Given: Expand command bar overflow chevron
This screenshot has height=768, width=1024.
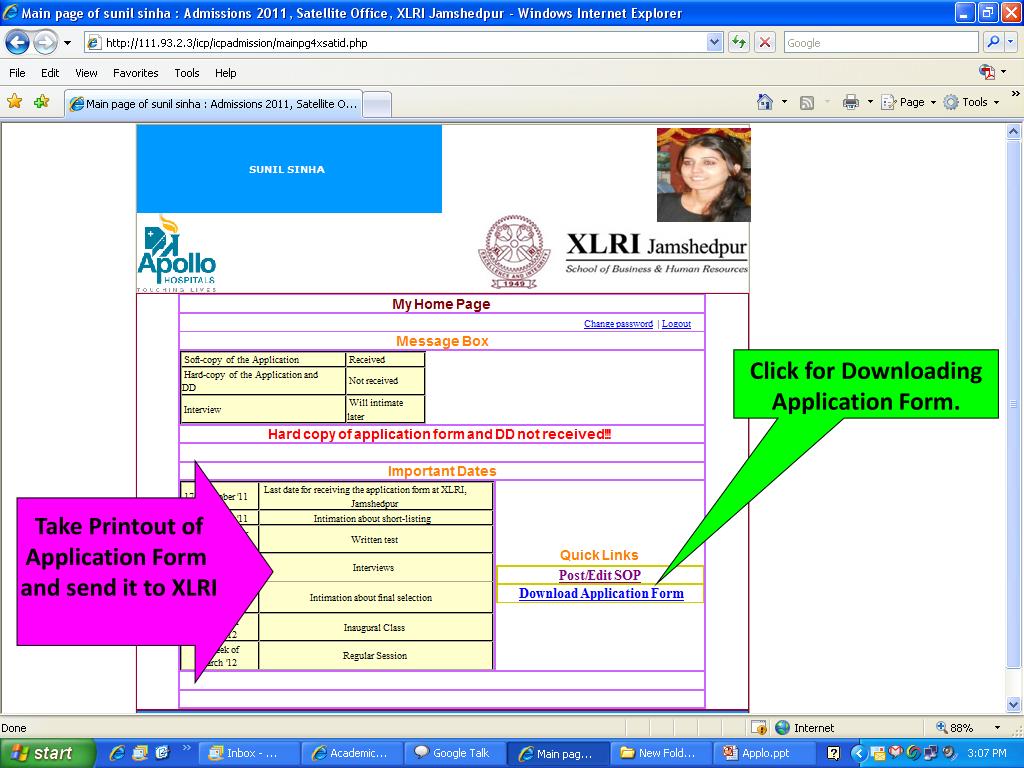Looking at the screenshot, I should click(x=1015, y=95).
